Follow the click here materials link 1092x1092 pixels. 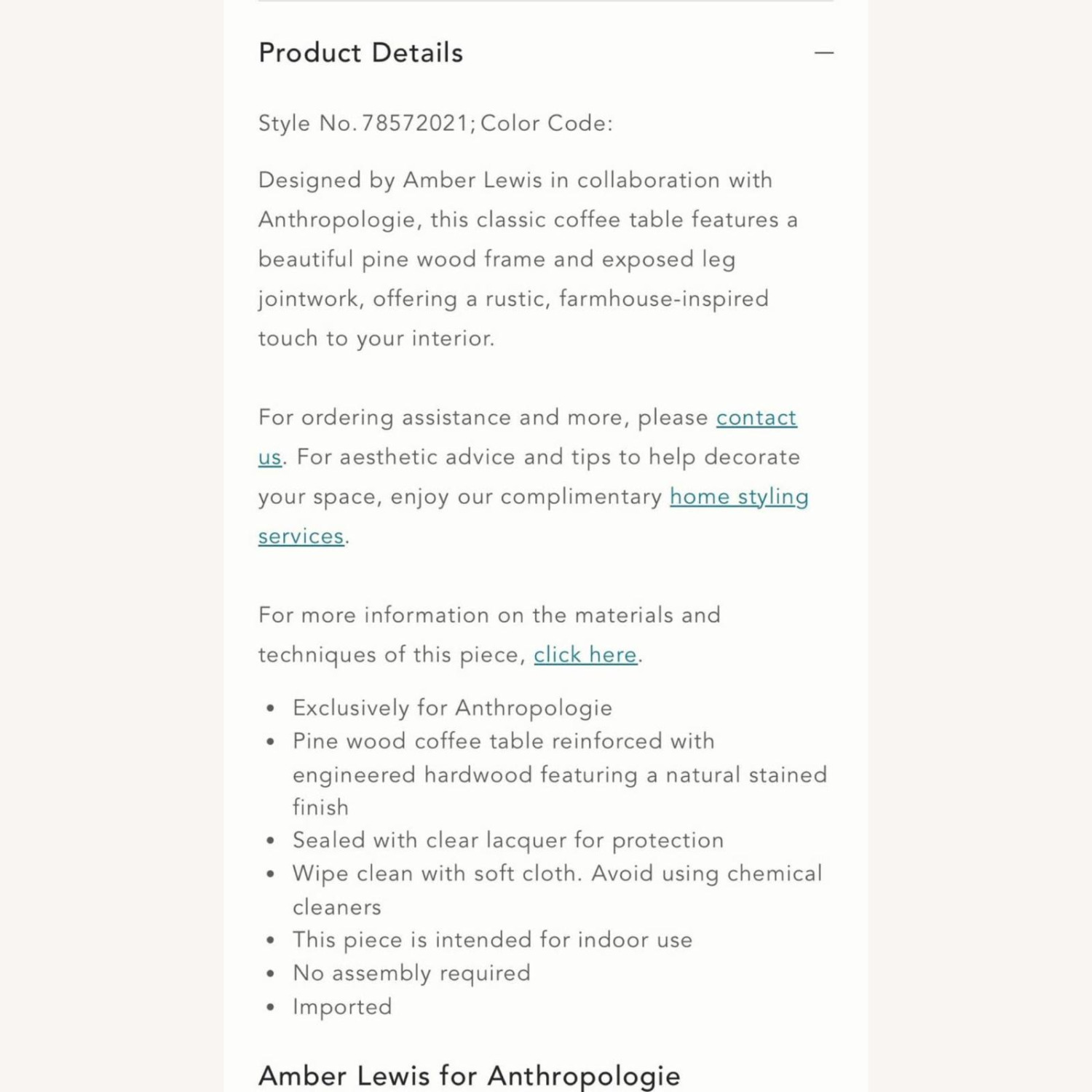[585, 655]
